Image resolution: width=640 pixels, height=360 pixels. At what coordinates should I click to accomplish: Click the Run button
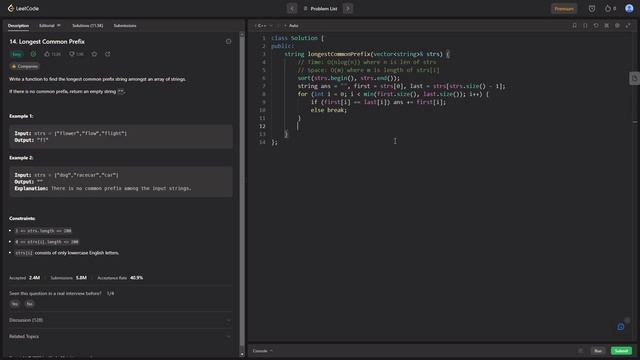click(598, 351)
